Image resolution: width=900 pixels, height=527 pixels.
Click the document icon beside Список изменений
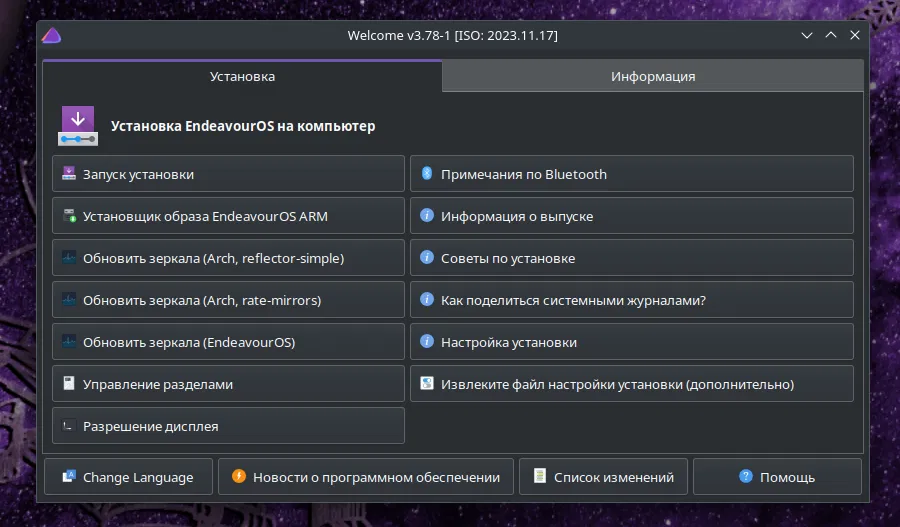click(540, 477)
